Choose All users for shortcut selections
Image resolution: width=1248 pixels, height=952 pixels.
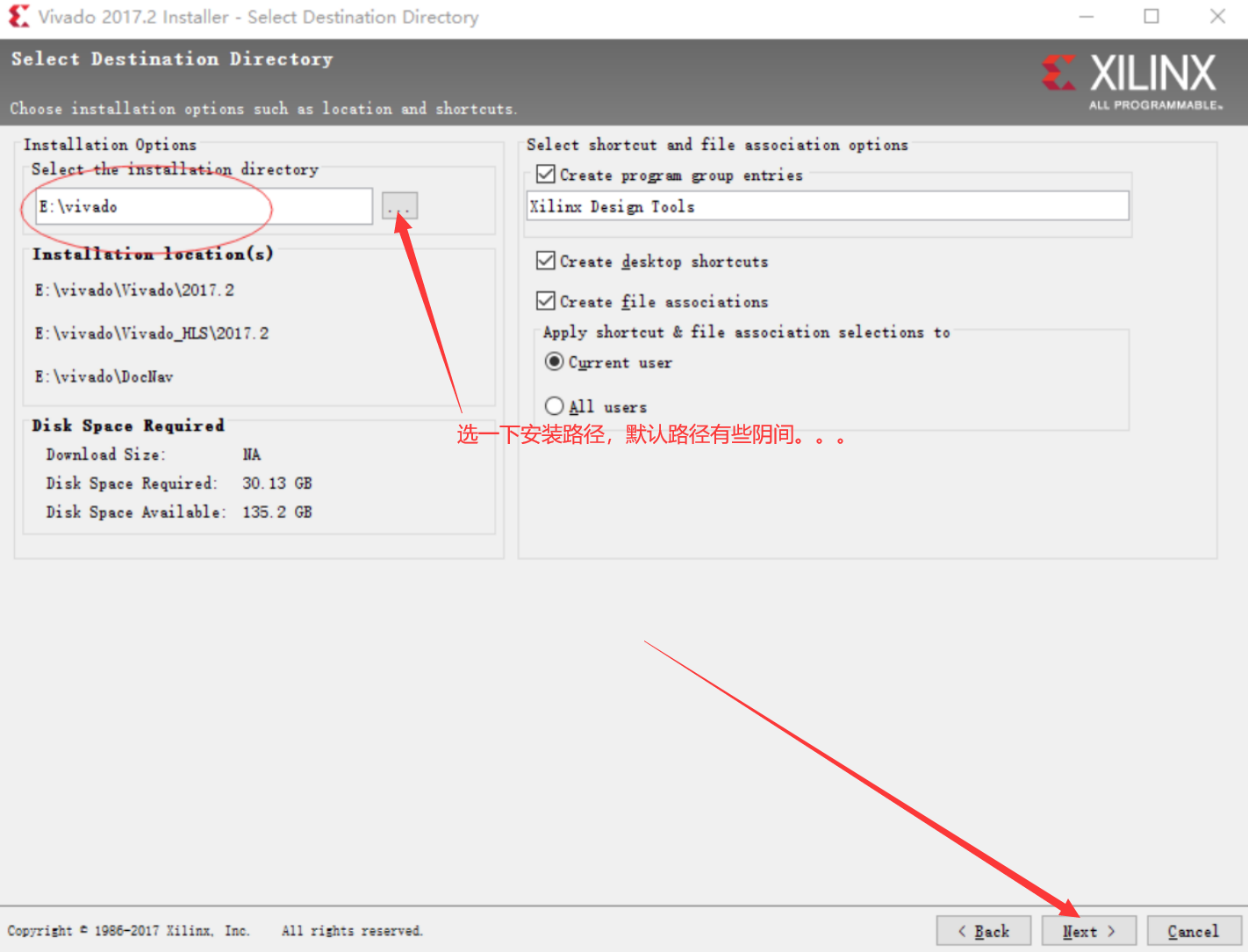point(555,406)
